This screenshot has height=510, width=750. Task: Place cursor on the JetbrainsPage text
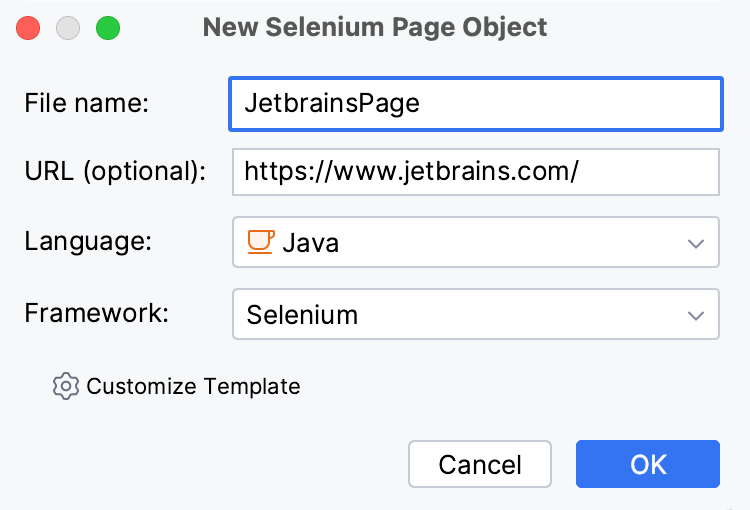pyautogui.click(x=333, y=104)
